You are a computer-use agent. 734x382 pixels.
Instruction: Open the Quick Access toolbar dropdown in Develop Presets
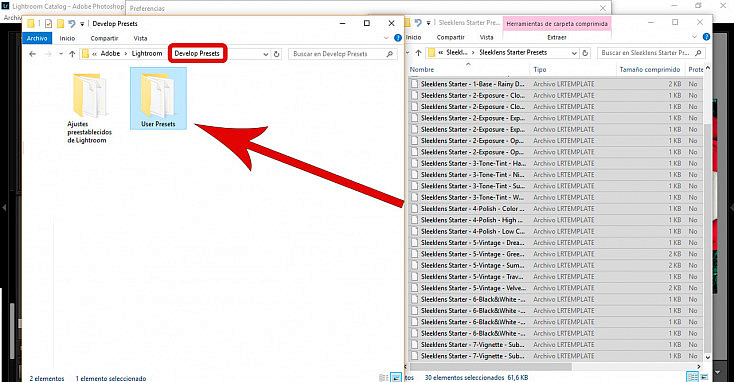[82, 23]
